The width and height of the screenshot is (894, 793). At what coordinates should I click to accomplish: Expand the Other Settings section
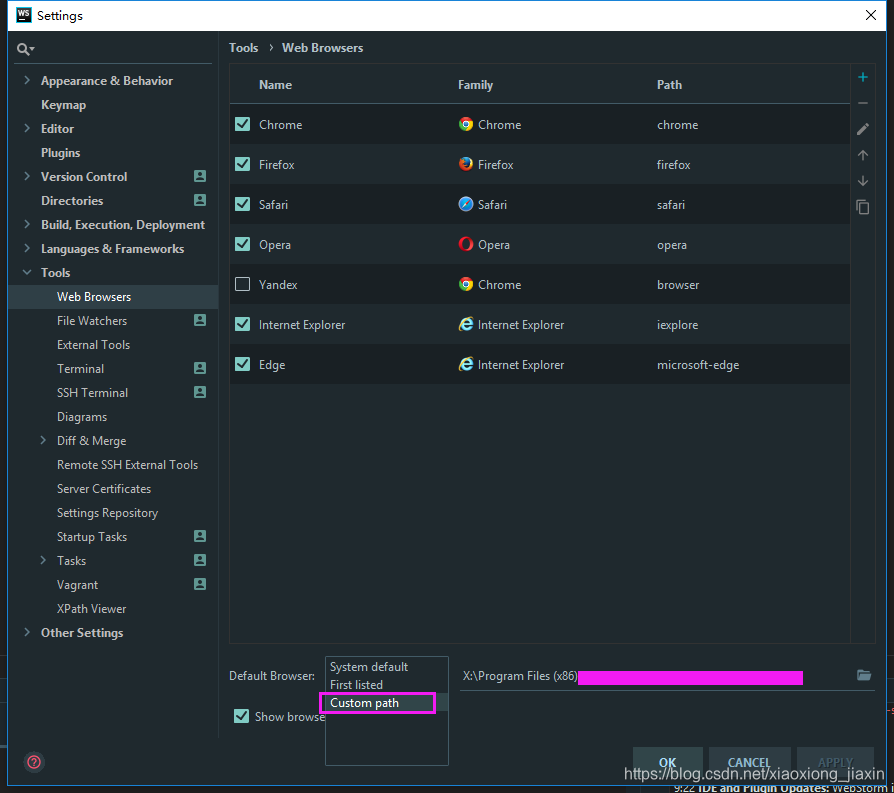(27, 632)
